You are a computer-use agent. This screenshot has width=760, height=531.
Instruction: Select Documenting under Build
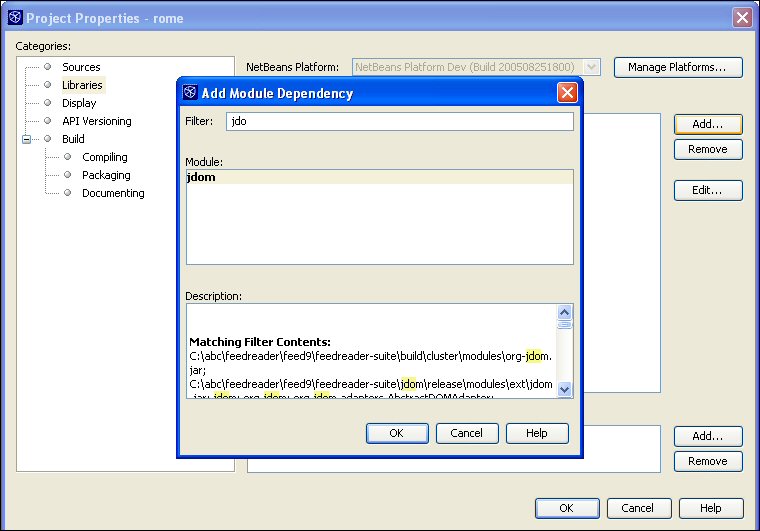tap(113, 193)
